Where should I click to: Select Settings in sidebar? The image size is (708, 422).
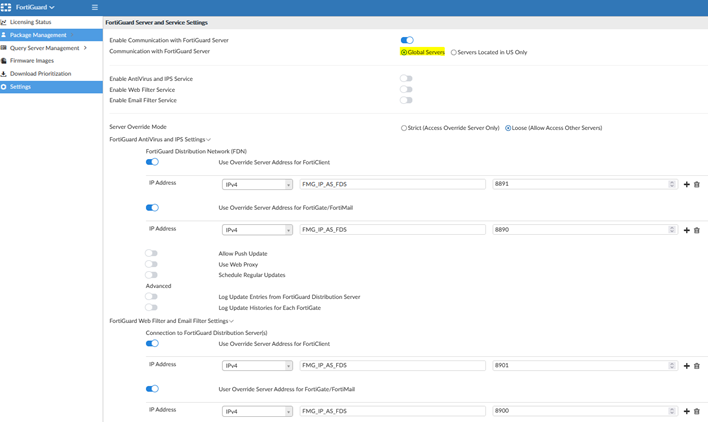[x=51, y=87]
